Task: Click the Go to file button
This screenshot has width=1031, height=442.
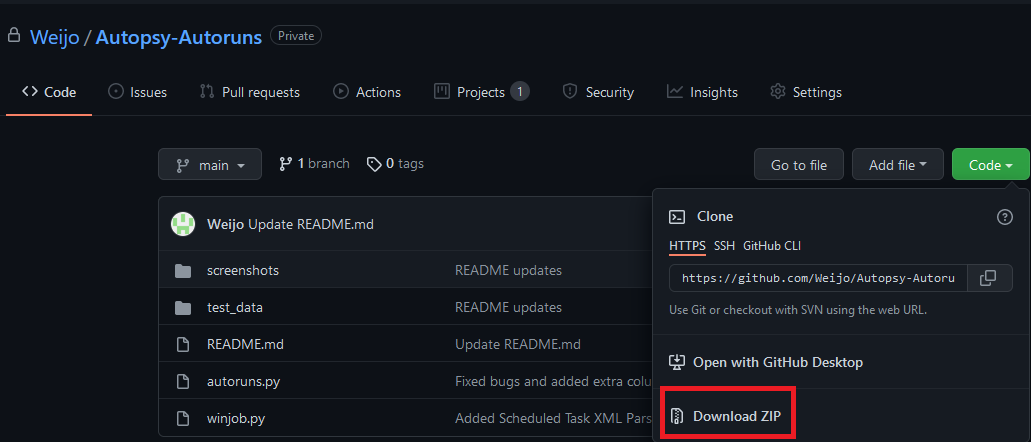Action: coord(799,164)
